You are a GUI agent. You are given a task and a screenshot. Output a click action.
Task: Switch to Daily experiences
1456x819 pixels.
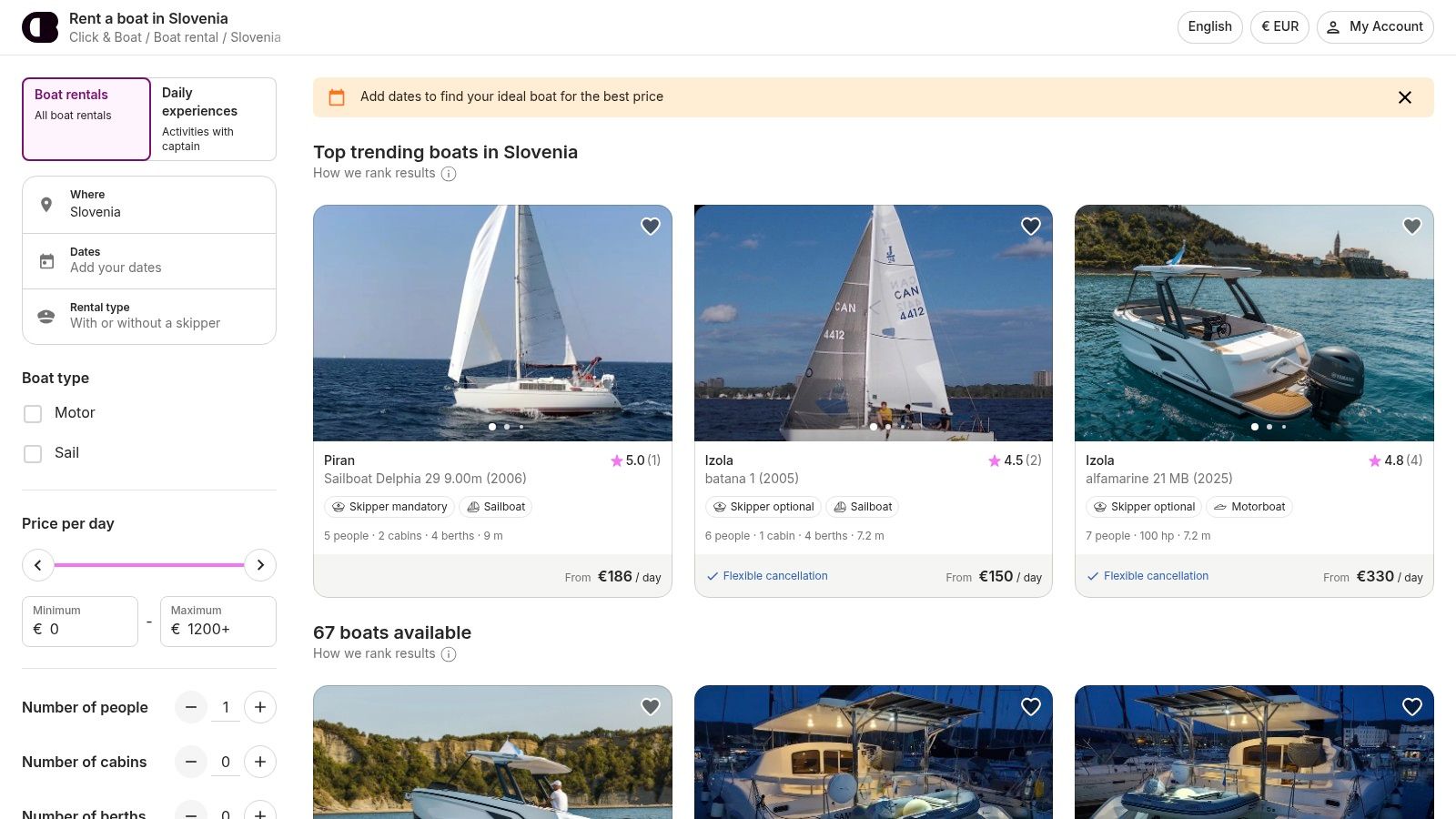pos(212,118)
